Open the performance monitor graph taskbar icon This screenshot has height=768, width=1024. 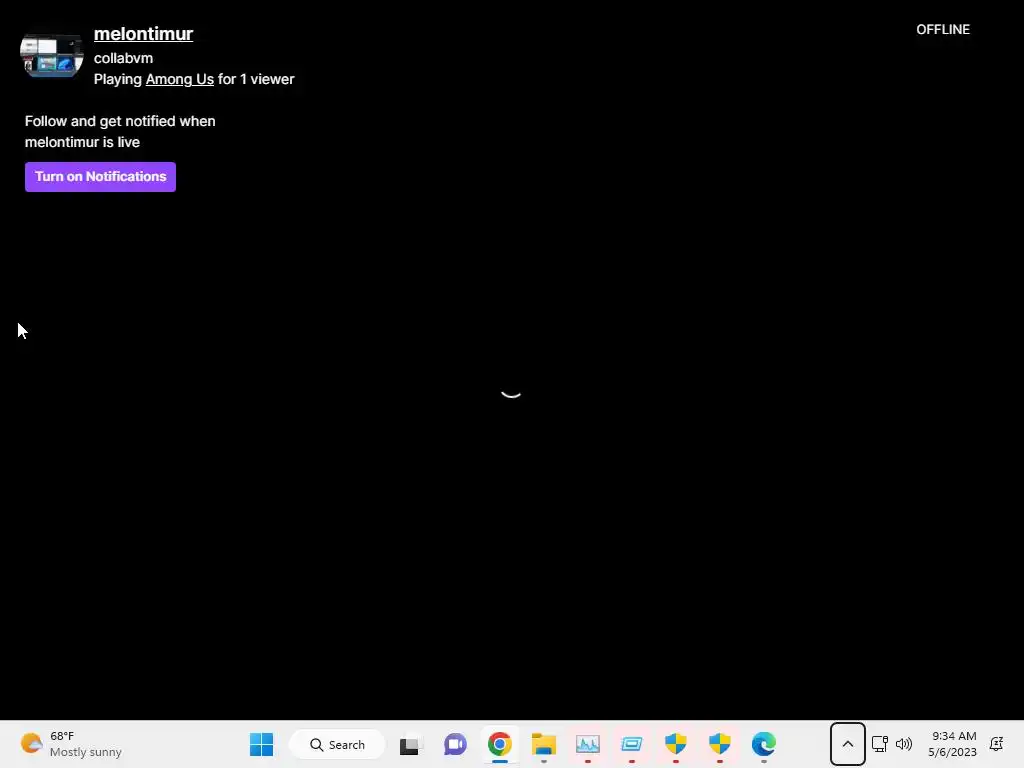point(588,744)
